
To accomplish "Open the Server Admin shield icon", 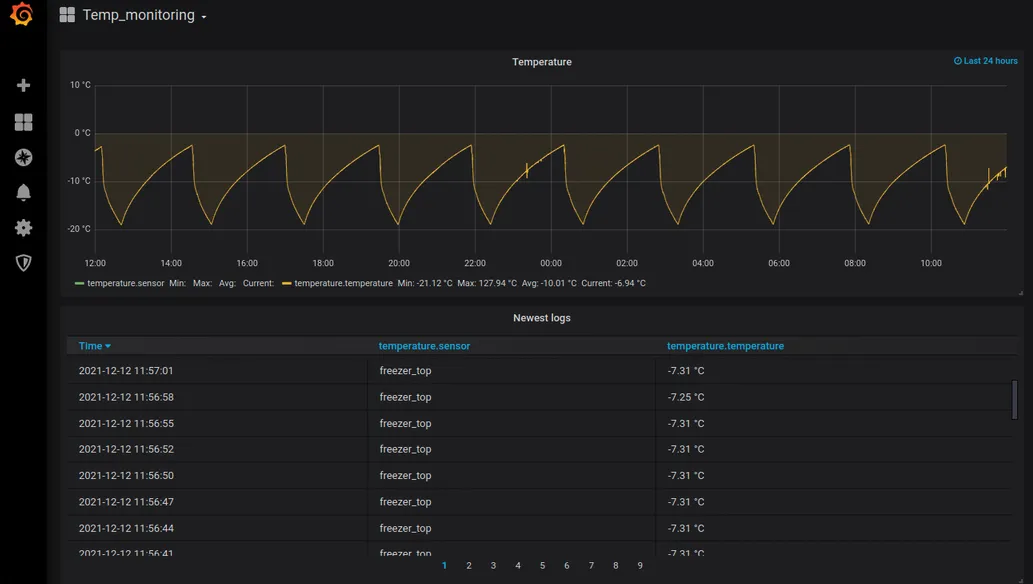I will 23,263.
